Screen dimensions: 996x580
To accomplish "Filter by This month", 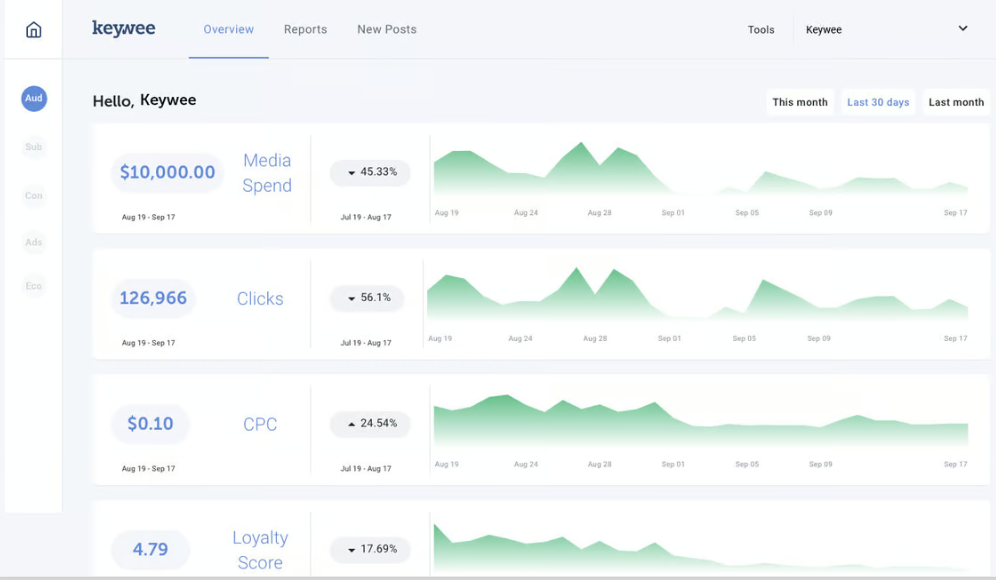I will 800,102.
